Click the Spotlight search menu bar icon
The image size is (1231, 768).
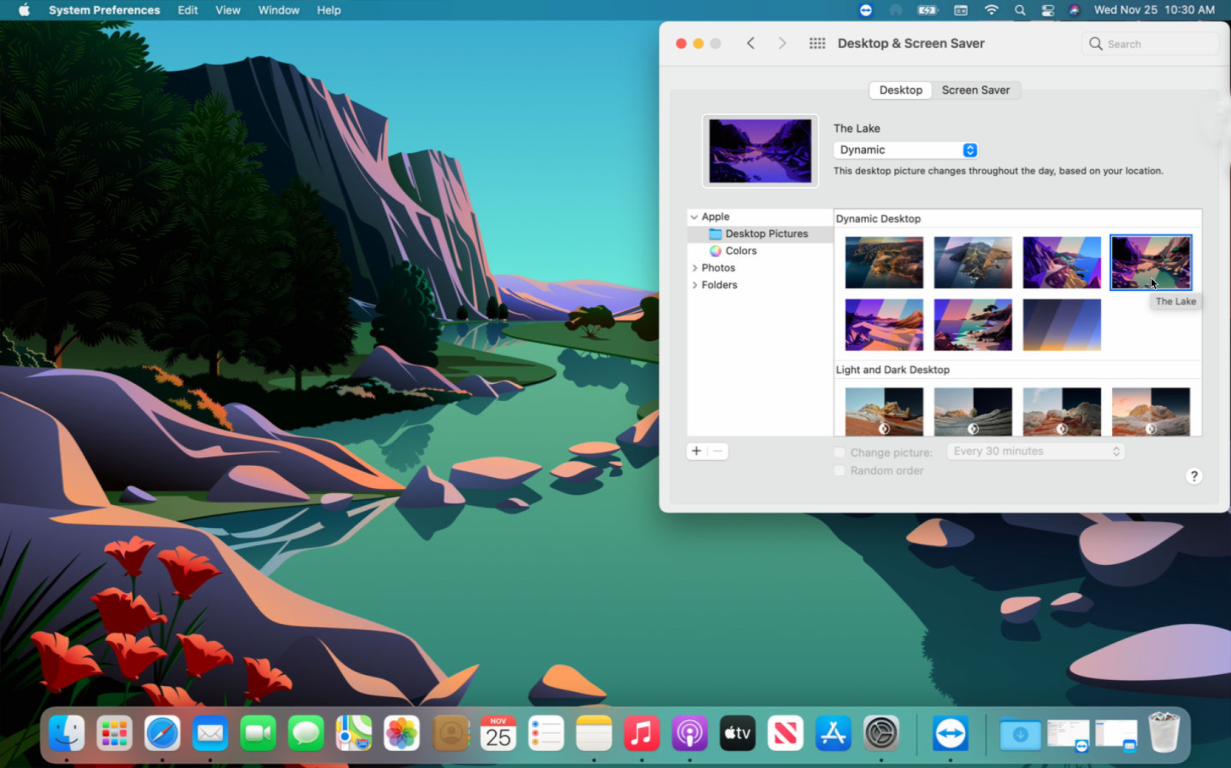tap(1020, 10)
